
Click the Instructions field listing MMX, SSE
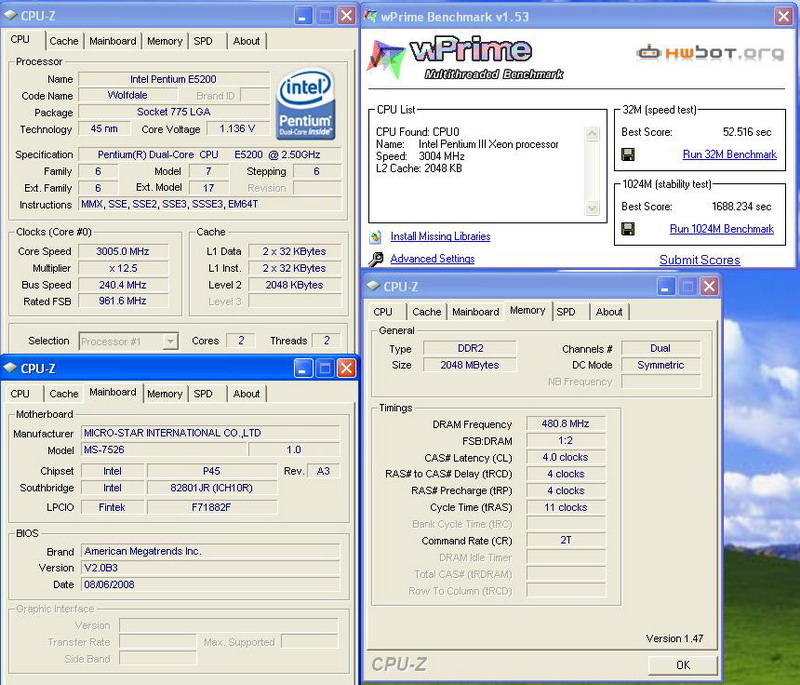(209, 204)
